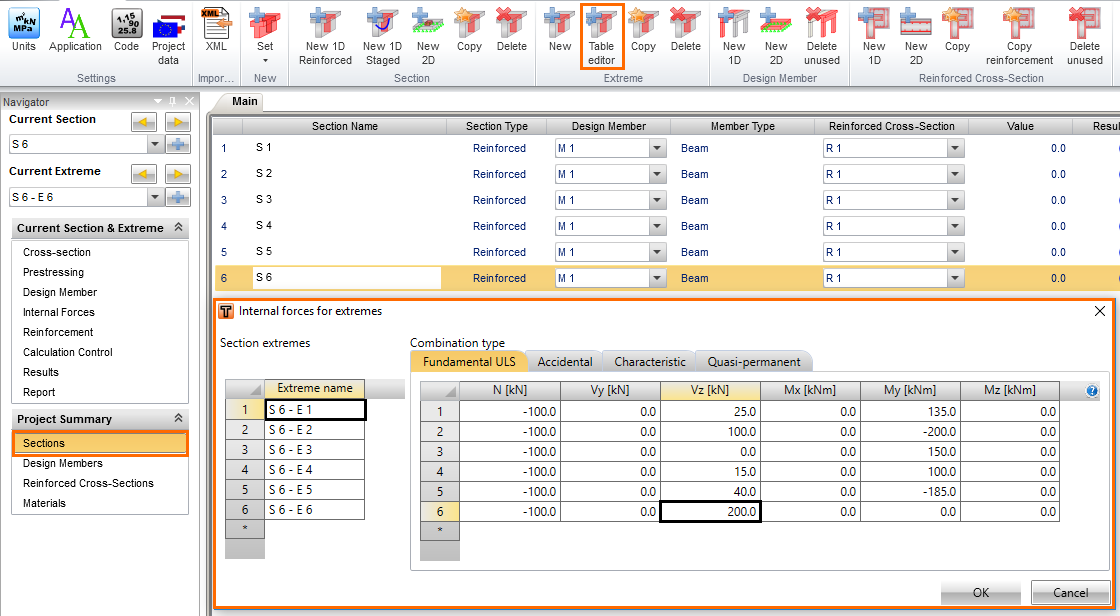Click the Vz cell showing 200.0
The width and height of the screenshot is (1120, 616).
710,511
